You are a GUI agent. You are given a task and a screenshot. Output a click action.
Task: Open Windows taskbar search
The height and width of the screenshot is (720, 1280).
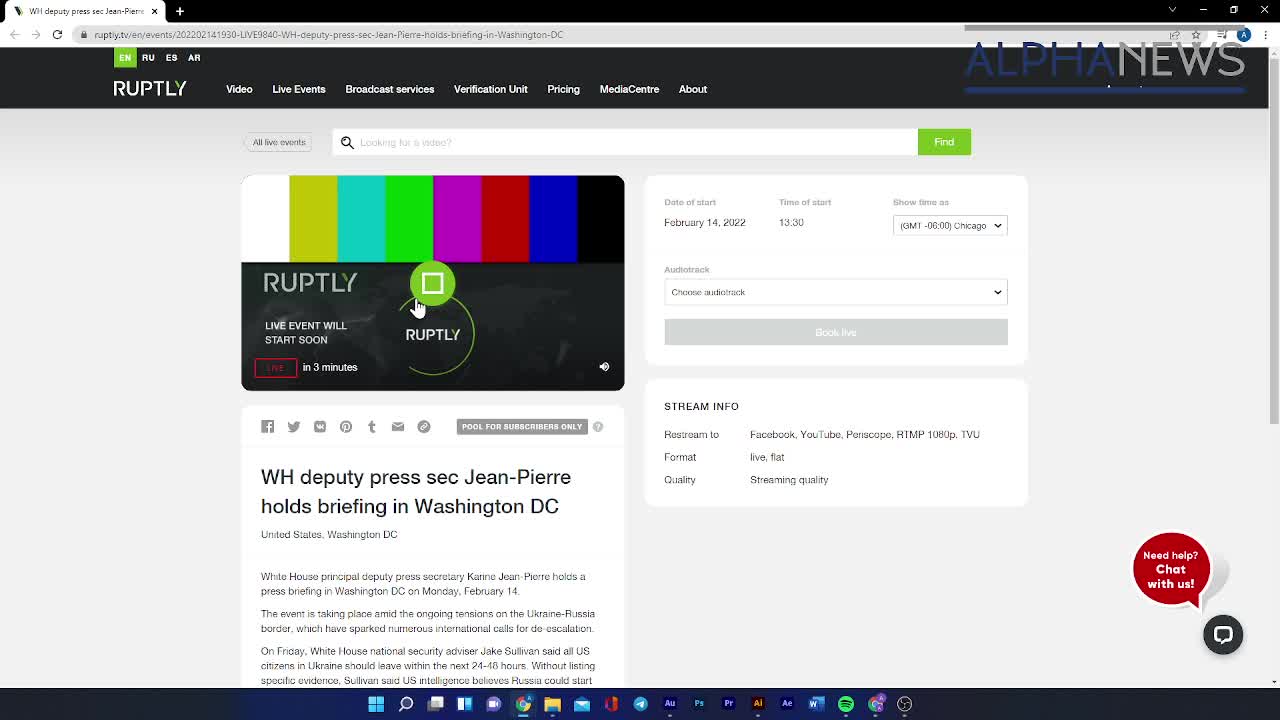pyautogui.click(x=406, y=704)
